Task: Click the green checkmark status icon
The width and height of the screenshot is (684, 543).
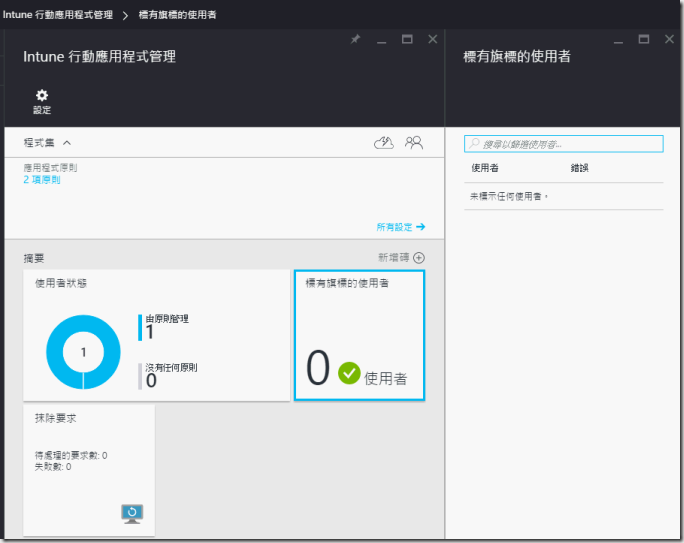Action: tap(348, 373)
